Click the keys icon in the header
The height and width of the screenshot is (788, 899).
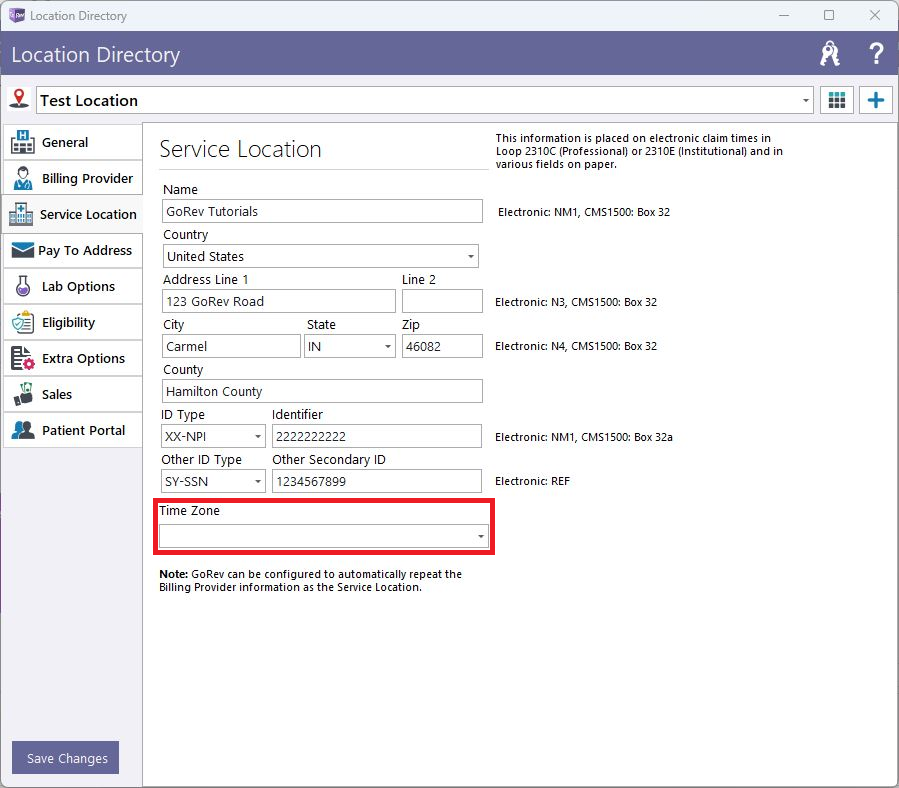pyautogui.click(x=830, y=54)
